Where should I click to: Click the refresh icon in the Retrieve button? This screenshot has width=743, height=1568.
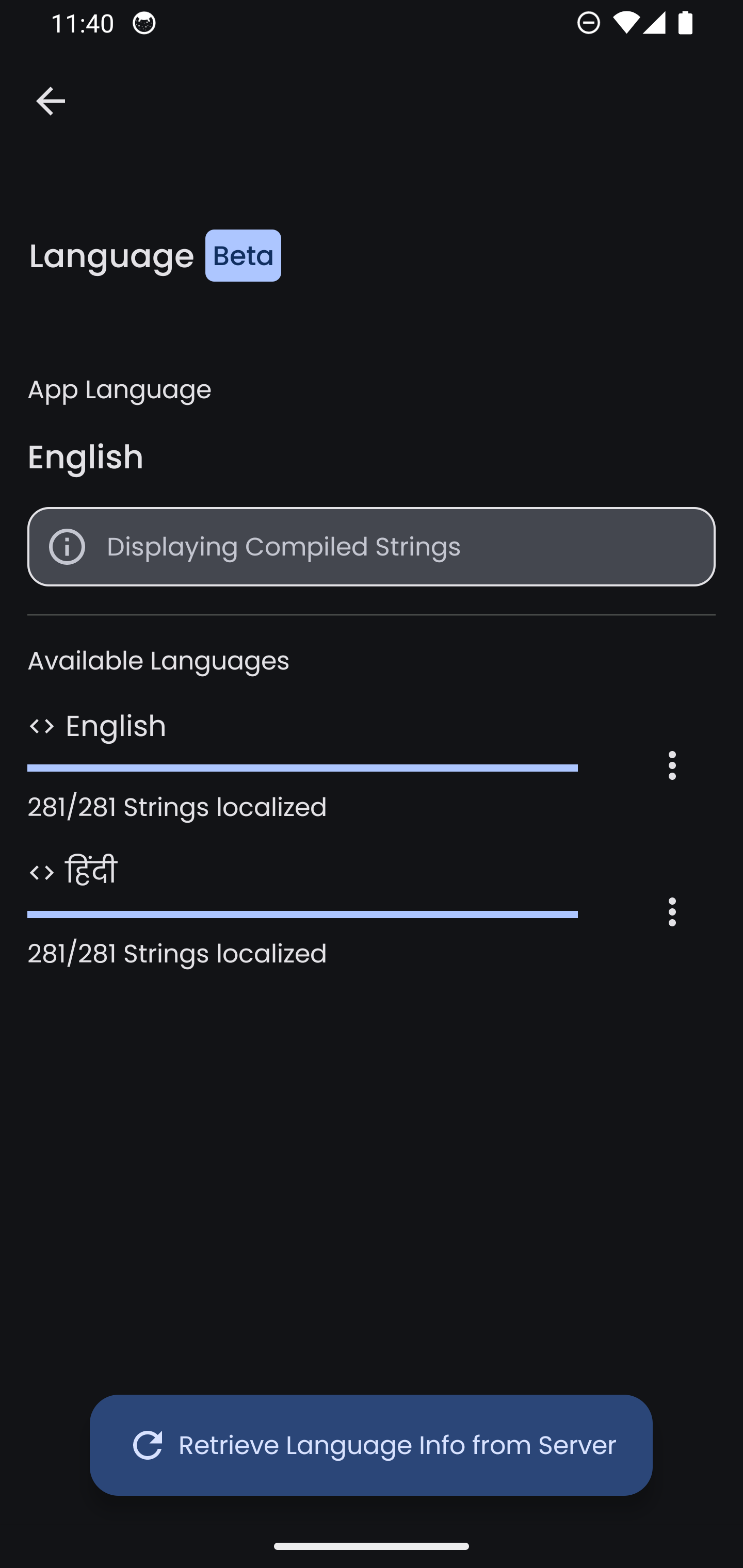(148, 1445)
